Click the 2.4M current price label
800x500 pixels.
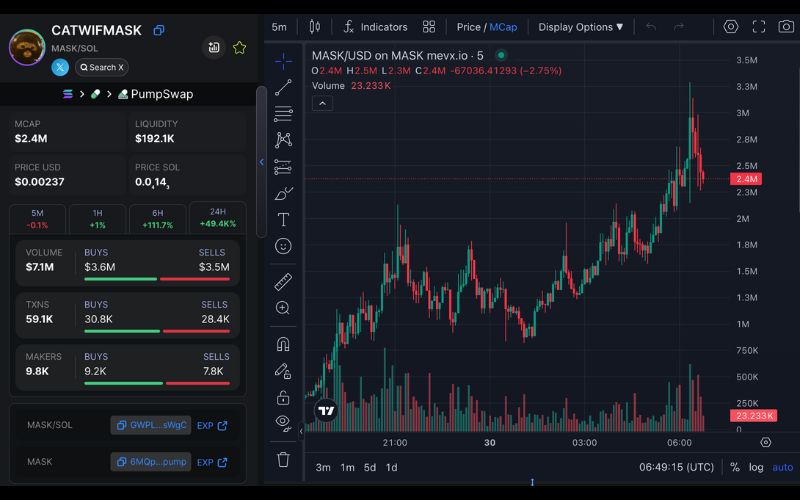tap(746, 179)
